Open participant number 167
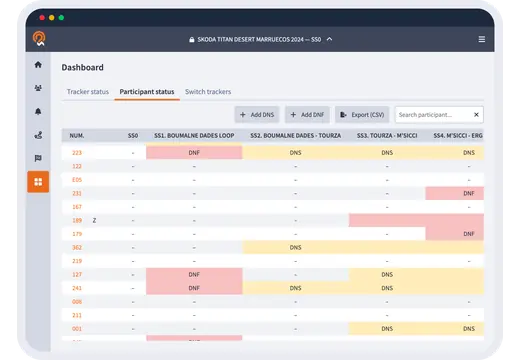This screenshot has width=520, height=360. pyautogui.click(x=77, y=207)
